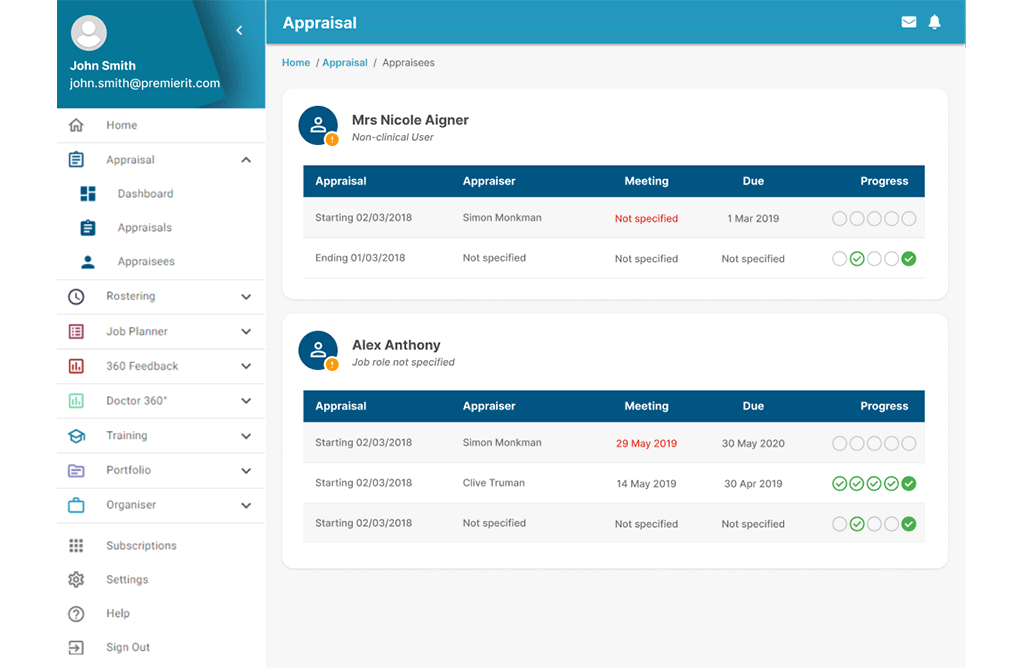Viewport: 1024px width, 668px height.
Task: Open Alex Anthony's name heading
Action: tap(396, 345)
